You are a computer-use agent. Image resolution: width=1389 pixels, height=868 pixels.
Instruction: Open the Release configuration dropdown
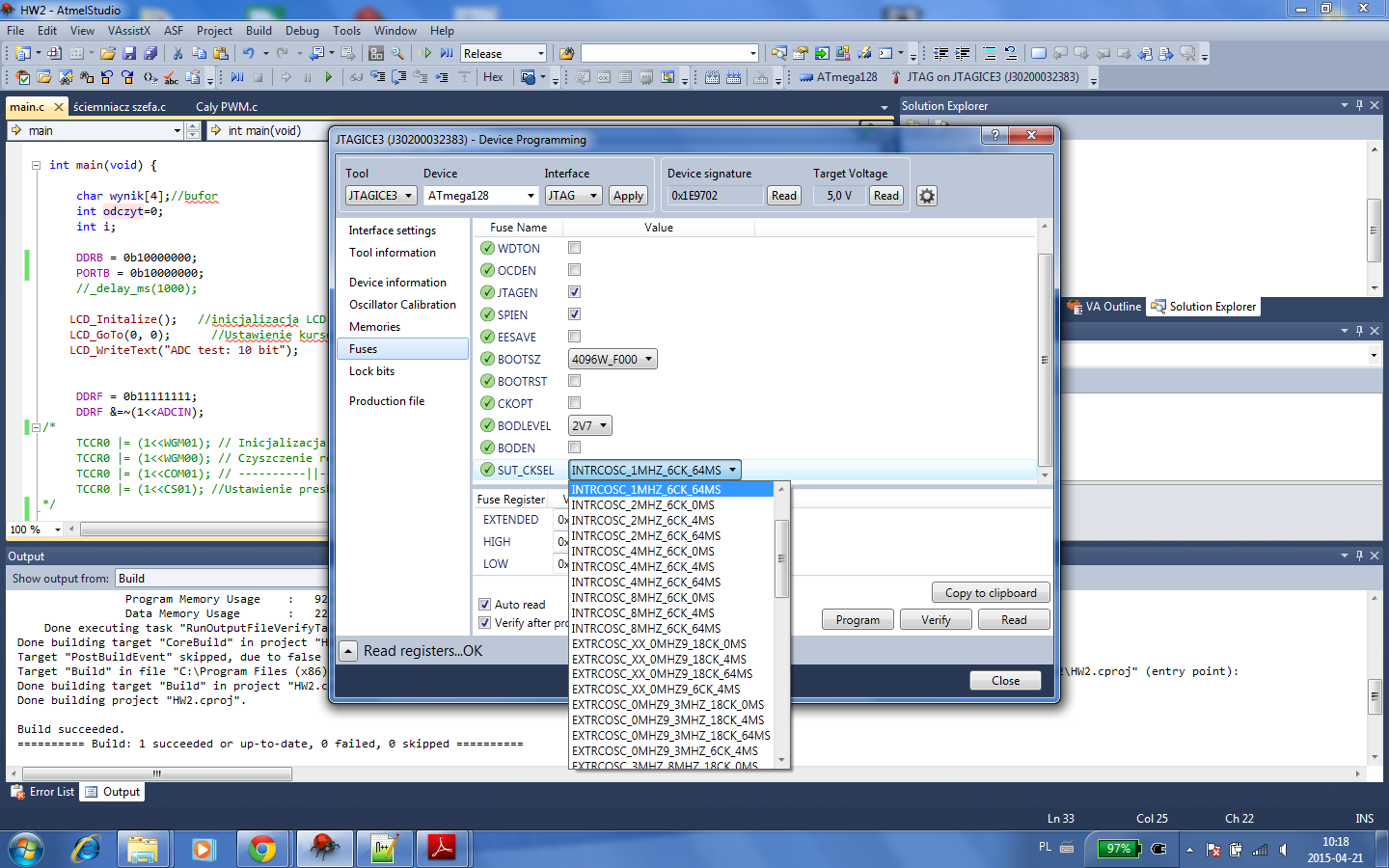(504, 54)
